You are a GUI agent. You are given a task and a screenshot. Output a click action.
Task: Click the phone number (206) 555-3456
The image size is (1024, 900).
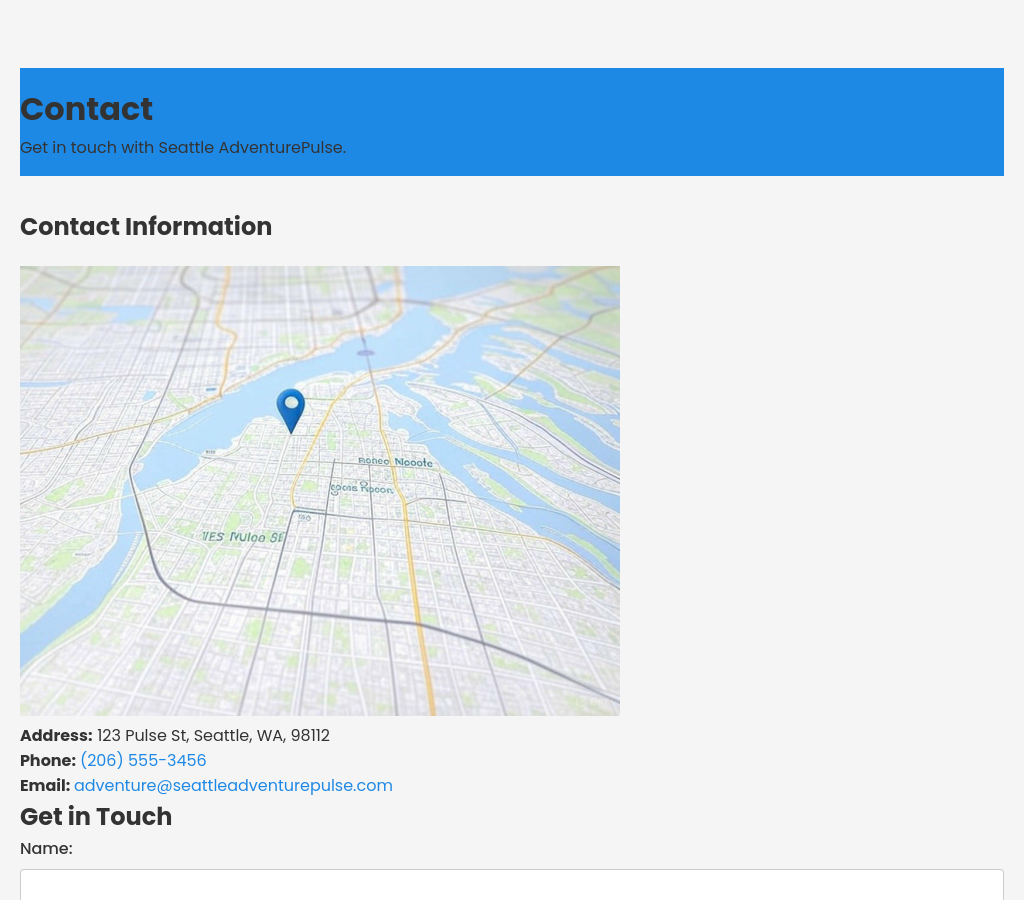coord(143,761)
